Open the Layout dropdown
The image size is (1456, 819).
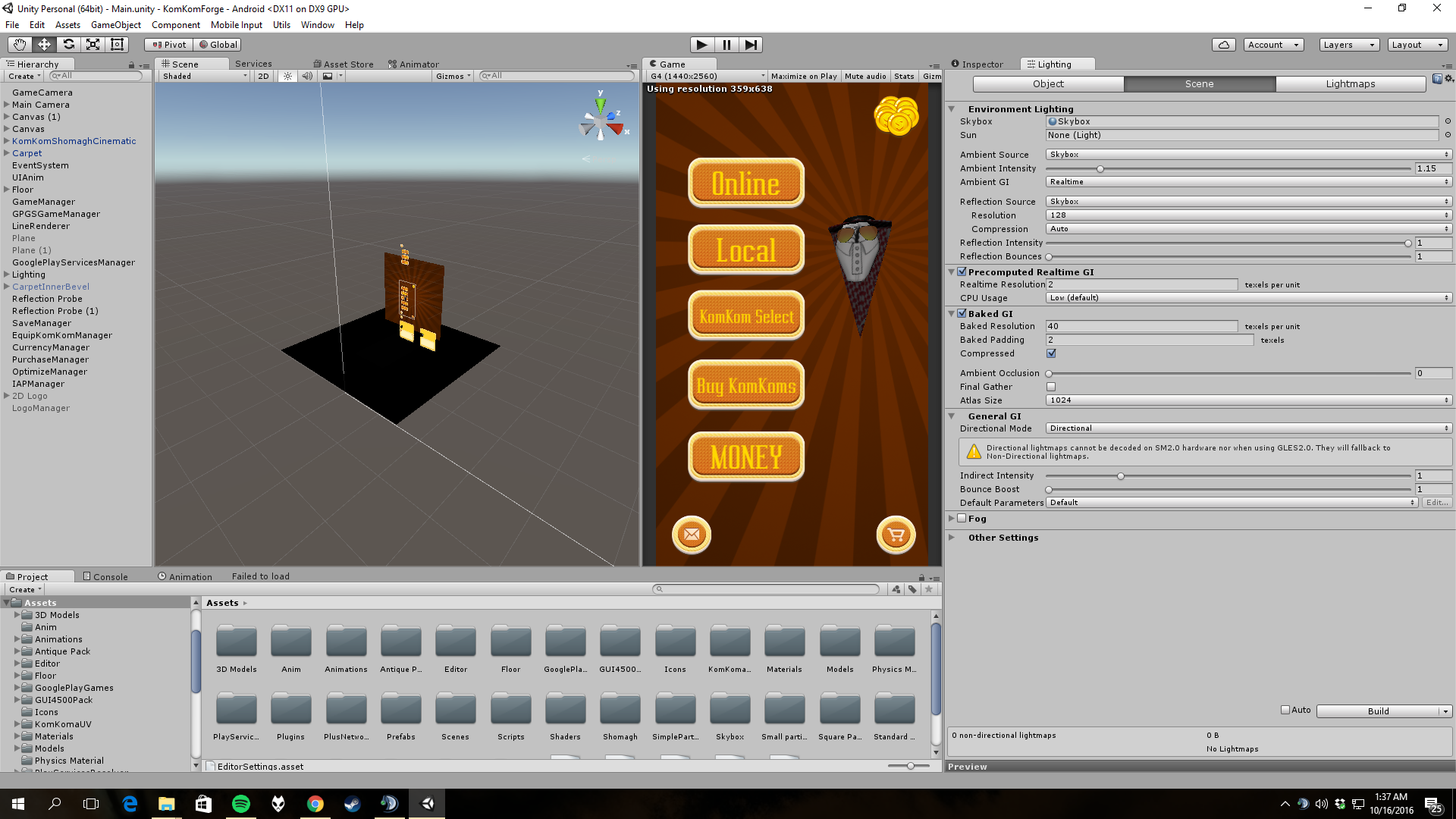[x=1417, y=45]
